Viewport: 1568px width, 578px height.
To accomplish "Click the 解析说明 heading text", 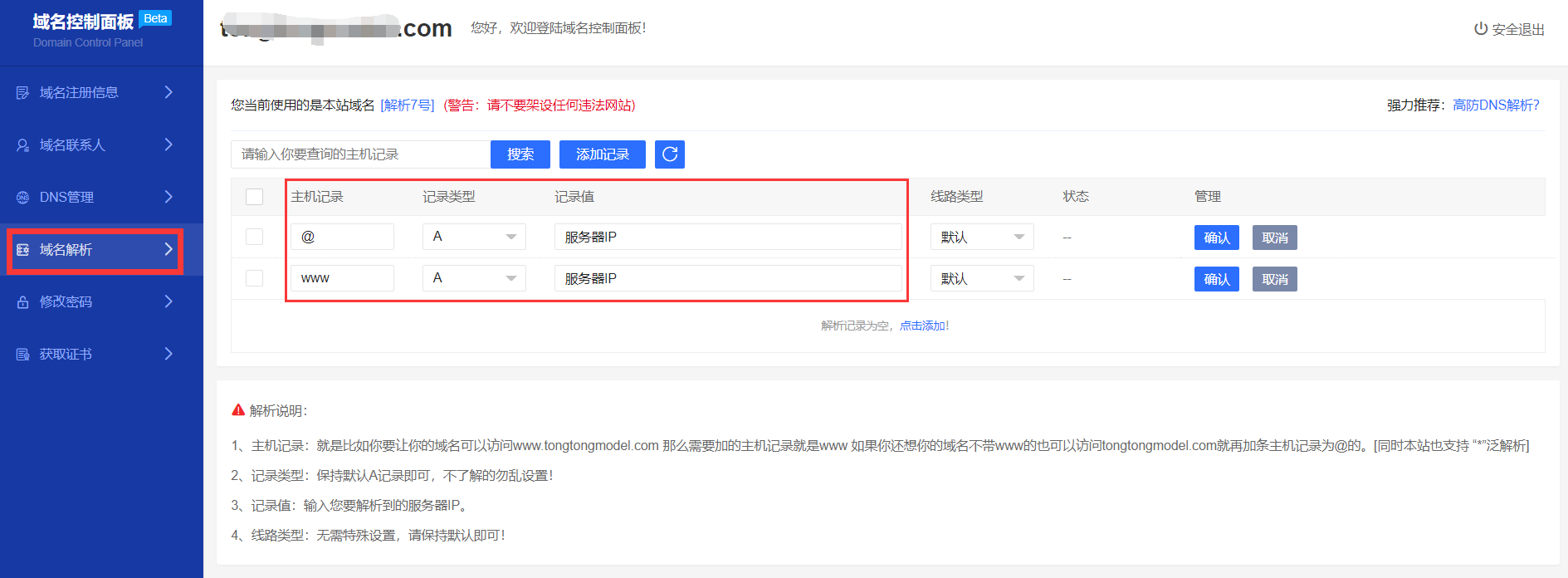I will coord(278,410).
